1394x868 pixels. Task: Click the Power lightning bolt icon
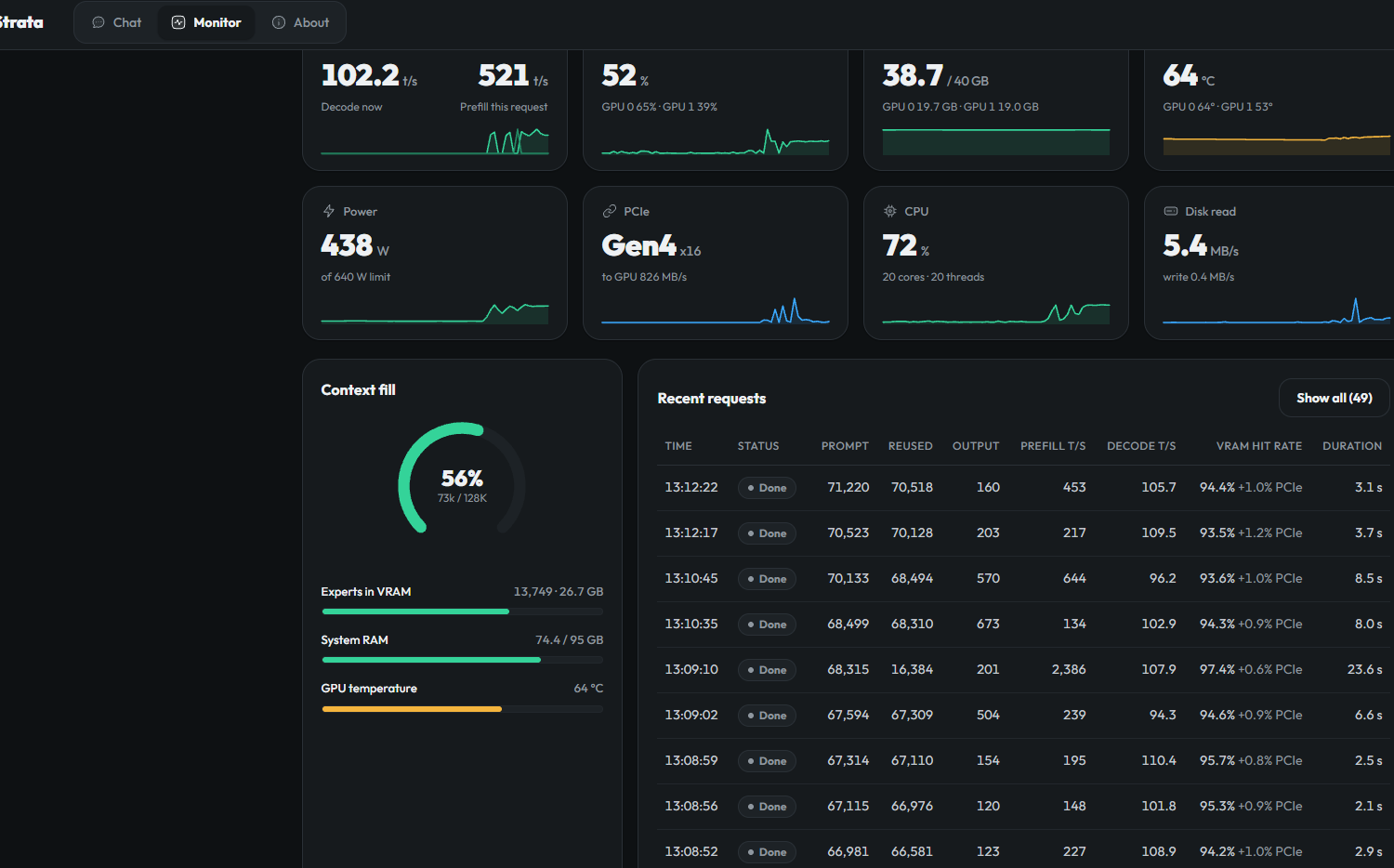[x=328, y=211]
